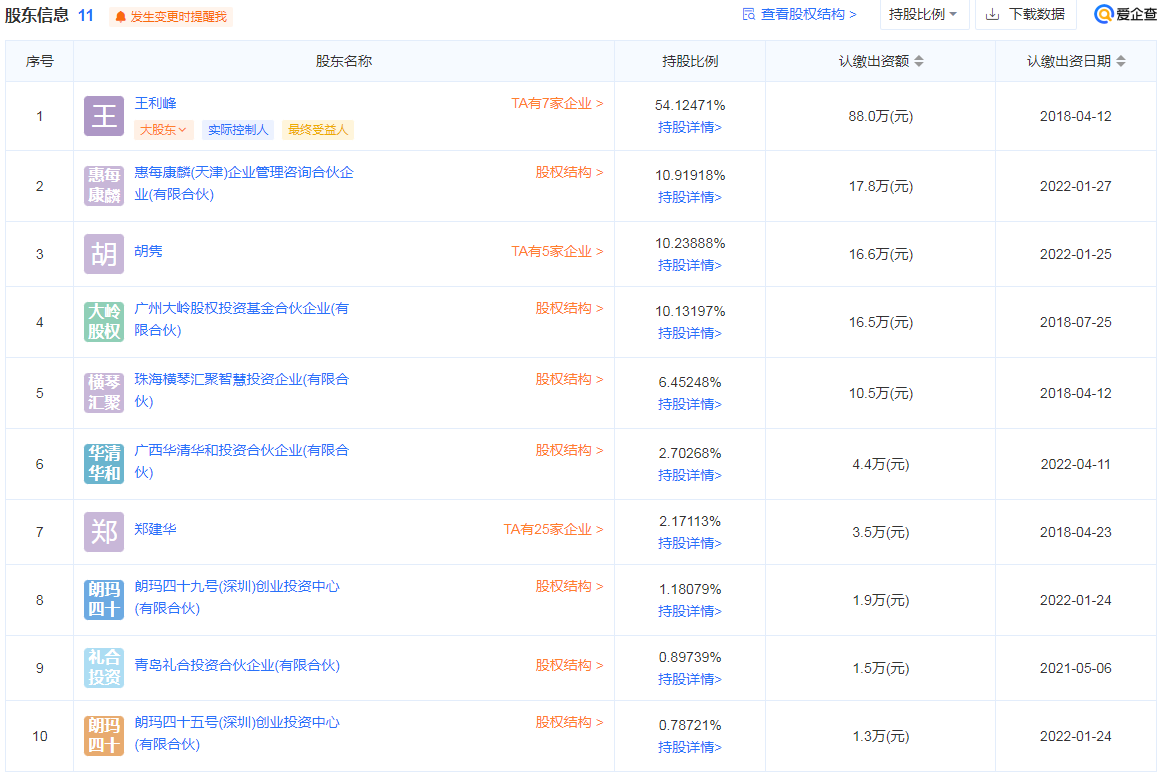This screenshot has height=776, width=1160.
Task: Open 朗玛四十九号(深圳)创业投资中心 link
Action: tap(237, 597)
